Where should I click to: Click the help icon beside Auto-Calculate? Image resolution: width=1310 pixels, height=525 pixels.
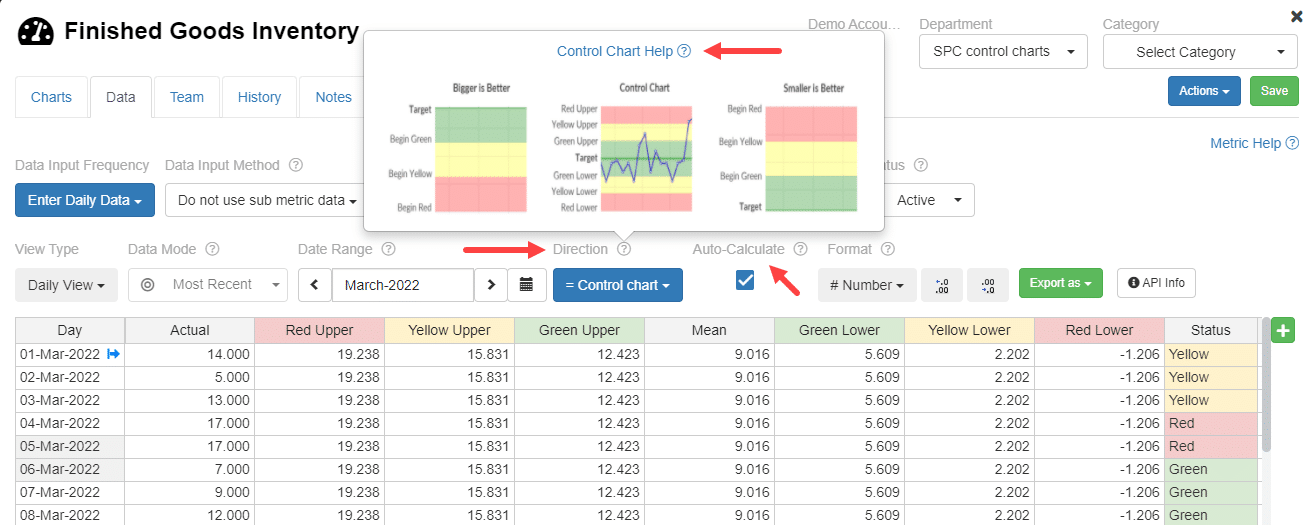(800, 249)
